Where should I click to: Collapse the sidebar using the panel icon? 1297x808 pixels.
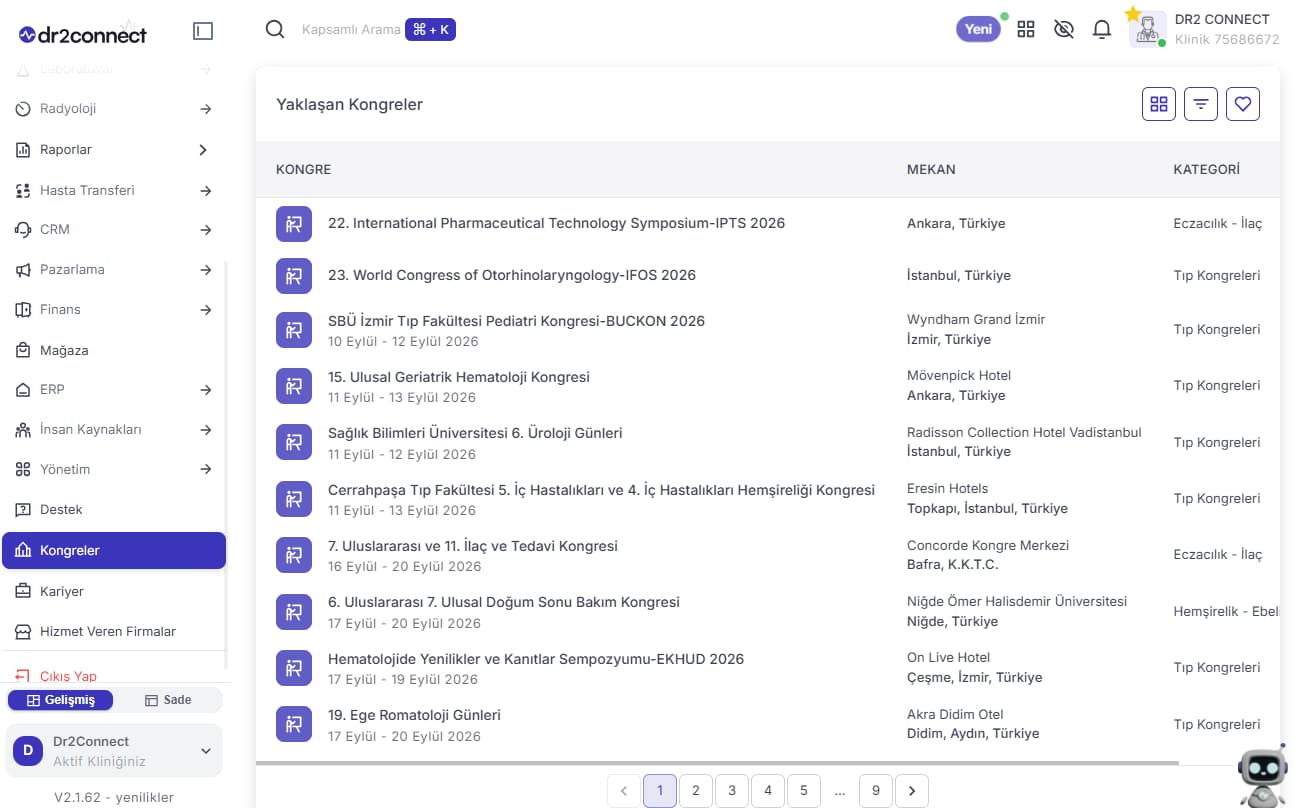pos(203,31)
